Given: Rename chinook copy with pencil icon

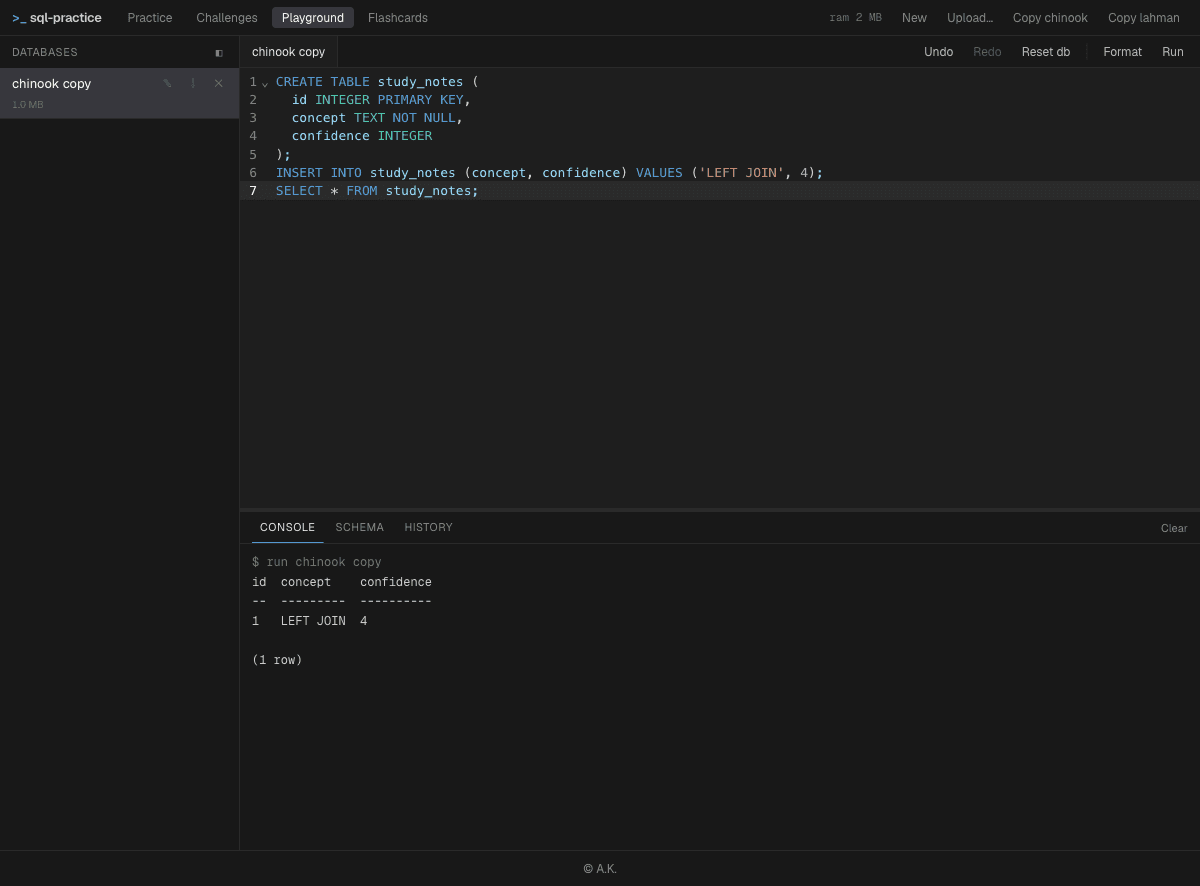Looking at the screenshot, I should 167,83.
